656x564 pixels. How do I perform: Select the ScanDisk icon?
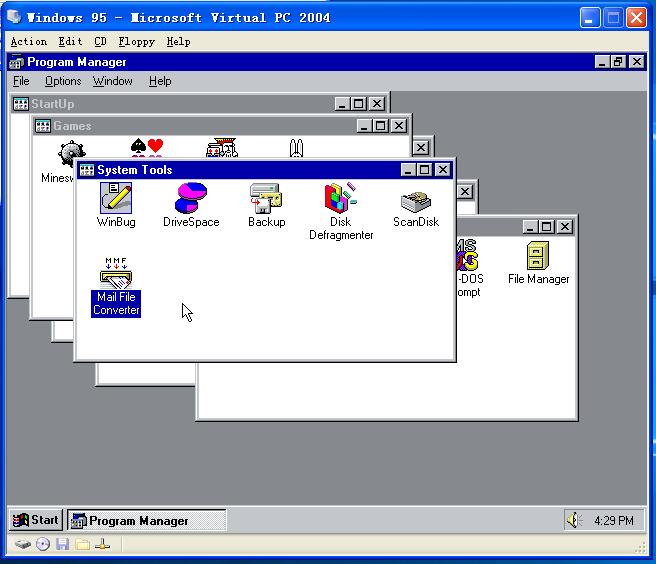[416, 201]
